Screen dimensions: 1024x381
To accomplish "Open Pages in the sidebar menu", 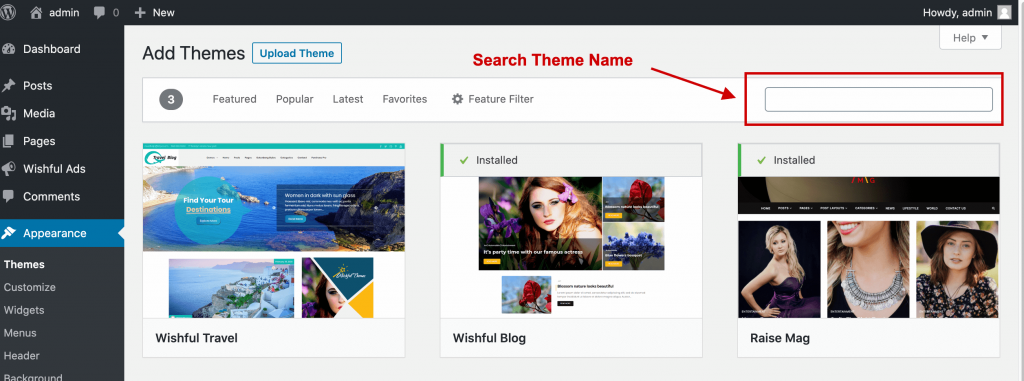I will [39, 141].
